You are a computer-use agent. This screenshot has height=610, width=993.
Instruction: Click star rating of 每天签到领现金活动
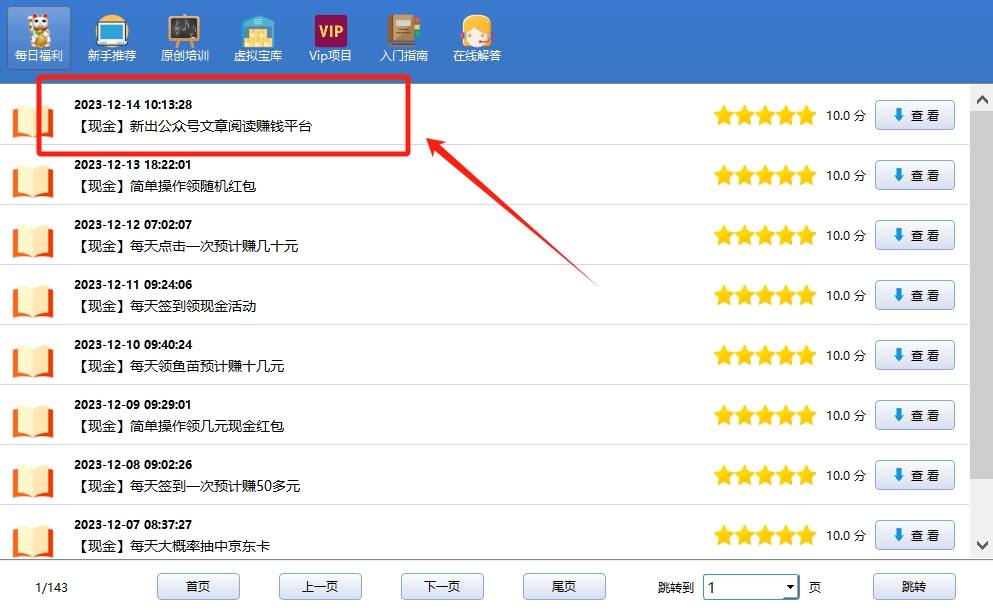(x=765, y=296)
